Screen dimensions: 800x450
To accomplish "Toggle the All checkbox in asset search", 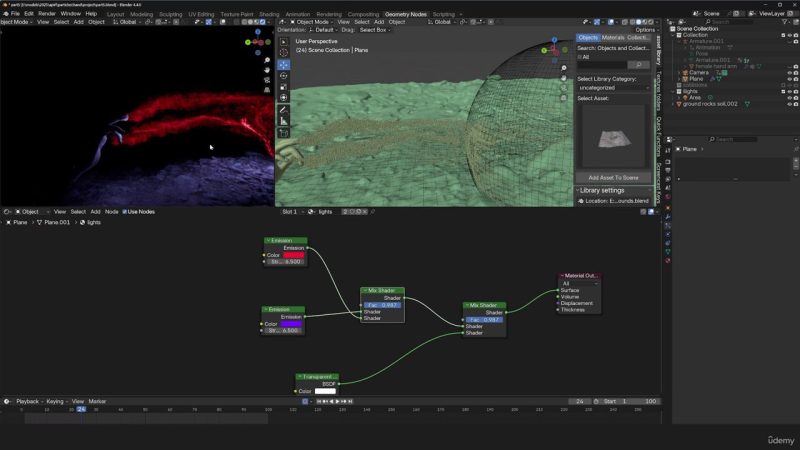I will pos(580,57).
